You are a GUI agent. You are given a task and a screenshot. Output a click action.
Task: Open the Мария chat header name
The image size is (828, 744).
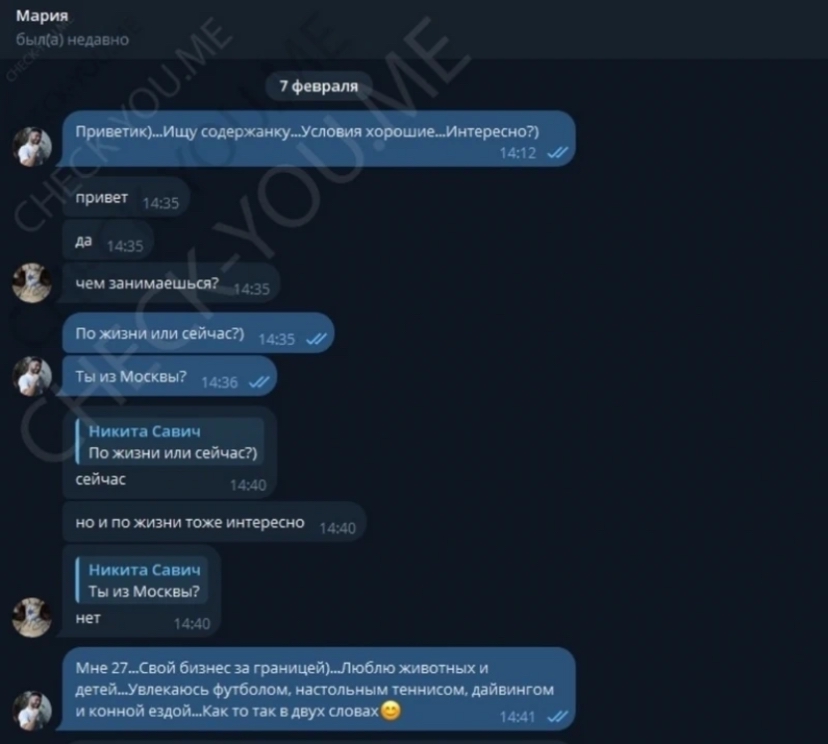[42, 16]
